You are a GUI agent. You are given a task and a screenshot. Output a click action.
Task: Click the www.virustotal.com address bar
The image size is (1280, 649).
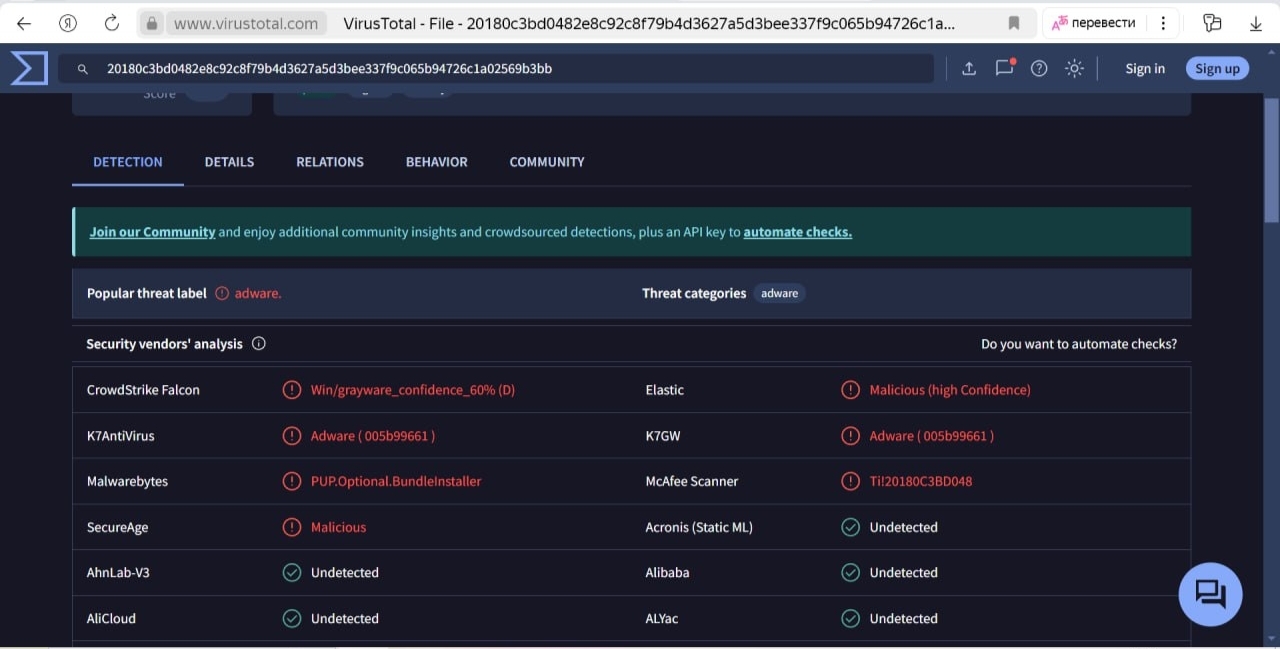[246, 23]
